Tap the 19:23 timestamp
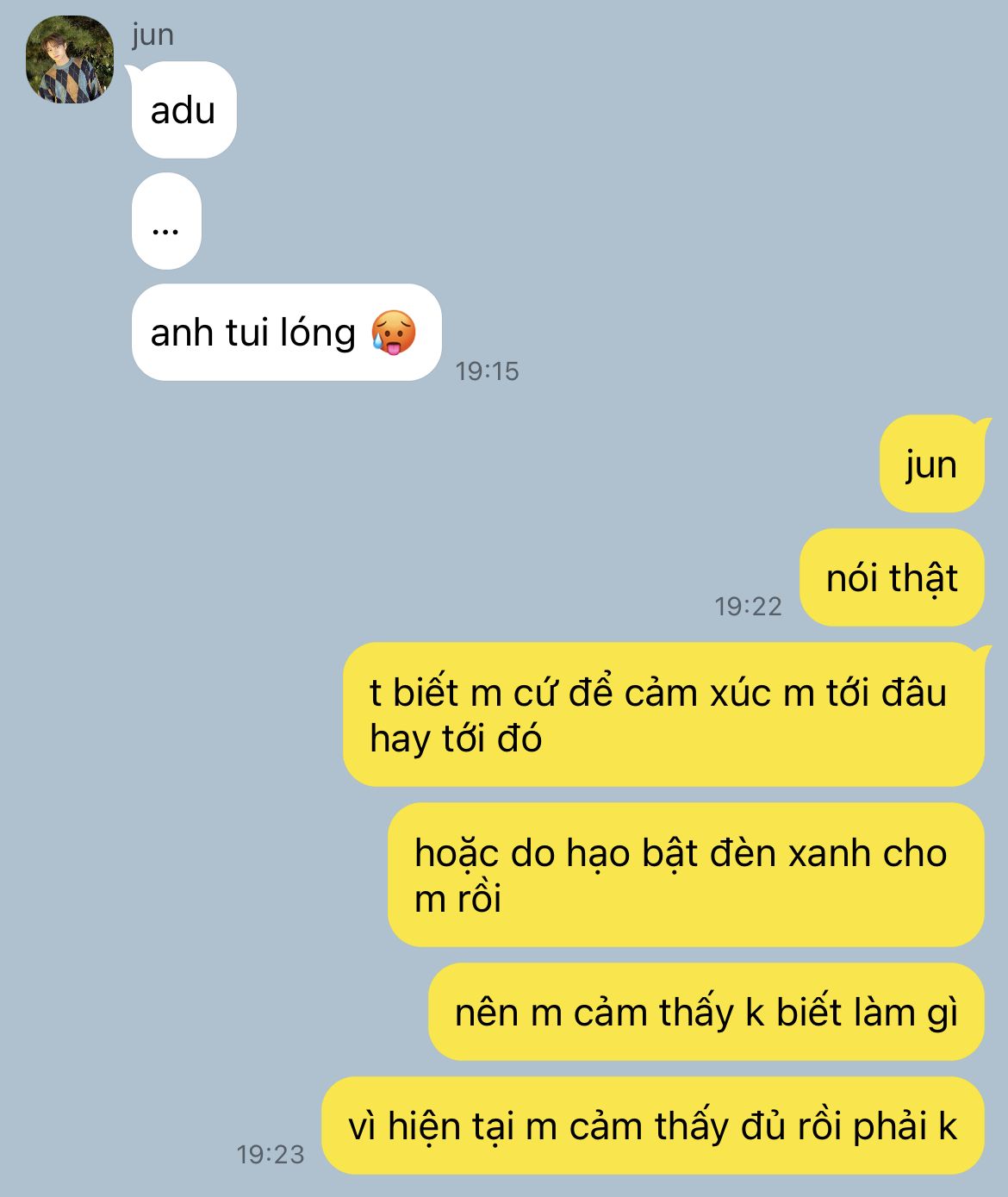 click(x=271, y=1155)
